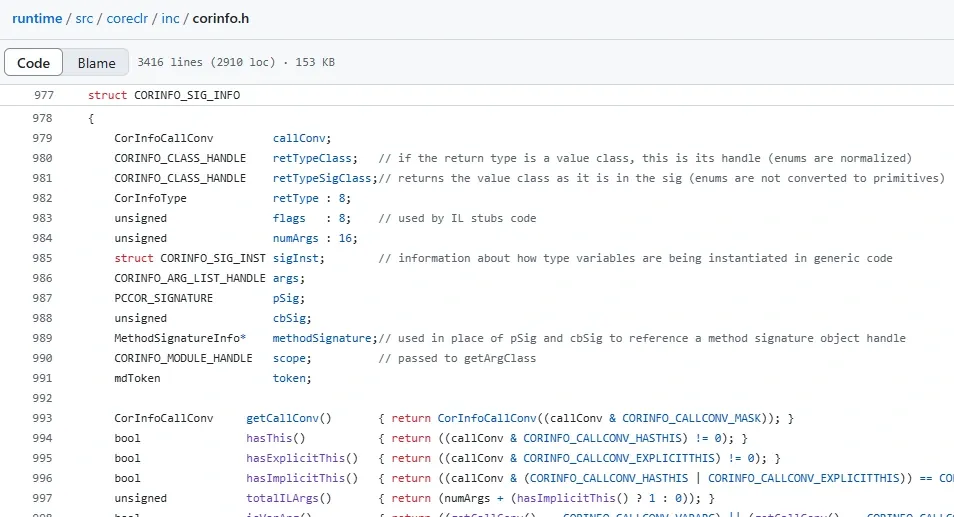
Task: Select line number 991
Action: [43, 378]
